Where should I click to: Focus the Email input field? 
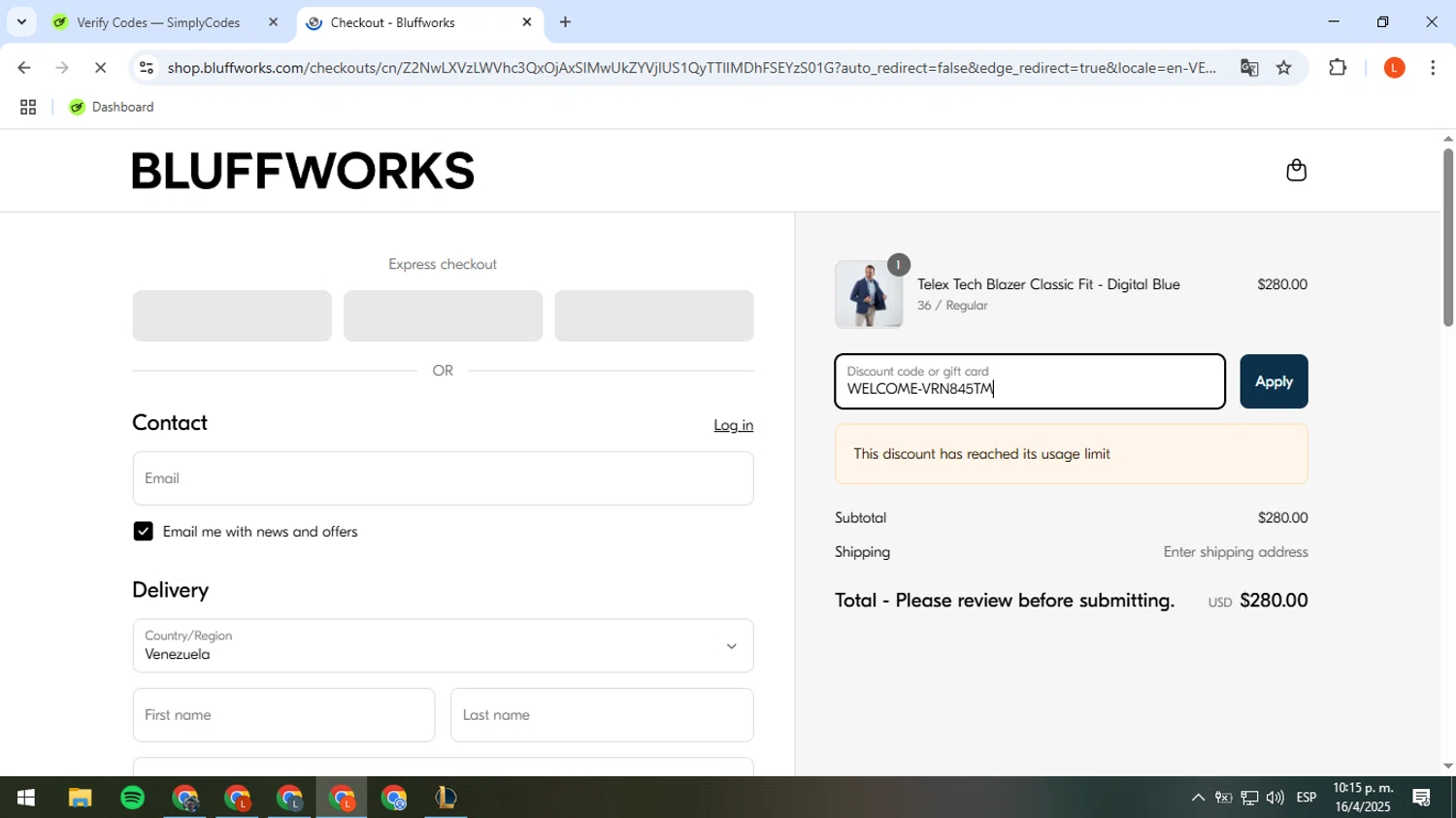coord(443,478)
